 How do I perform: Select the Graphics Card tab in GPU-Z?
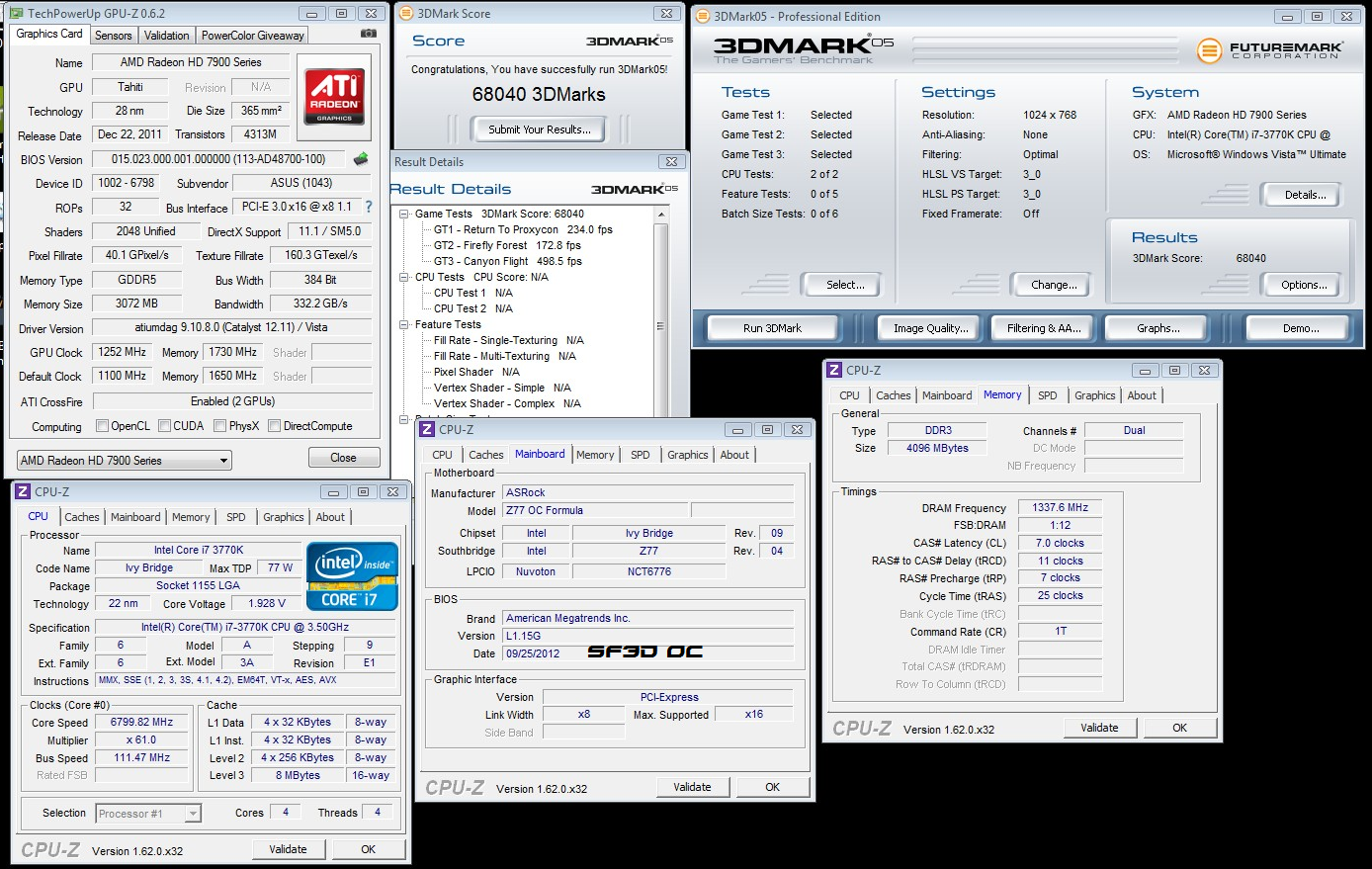[49, 34]
